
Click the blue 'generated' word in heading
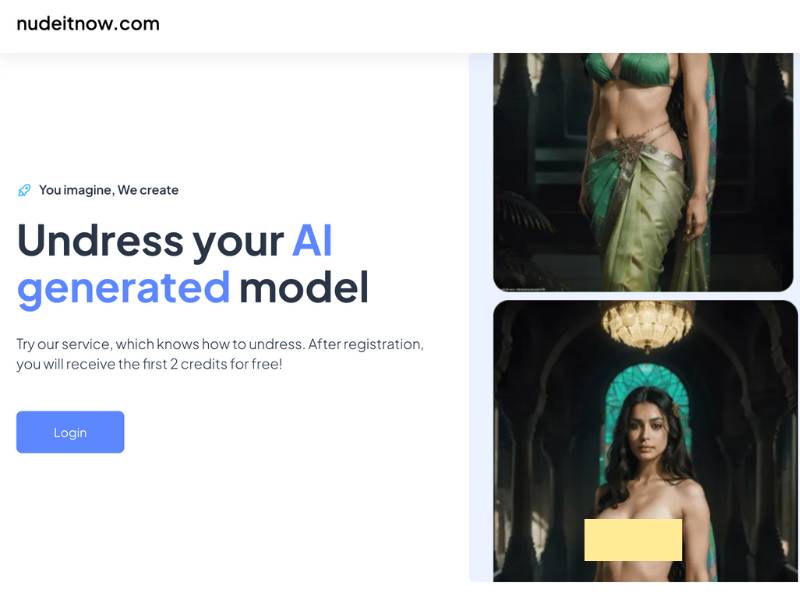[x=123, y=289]
